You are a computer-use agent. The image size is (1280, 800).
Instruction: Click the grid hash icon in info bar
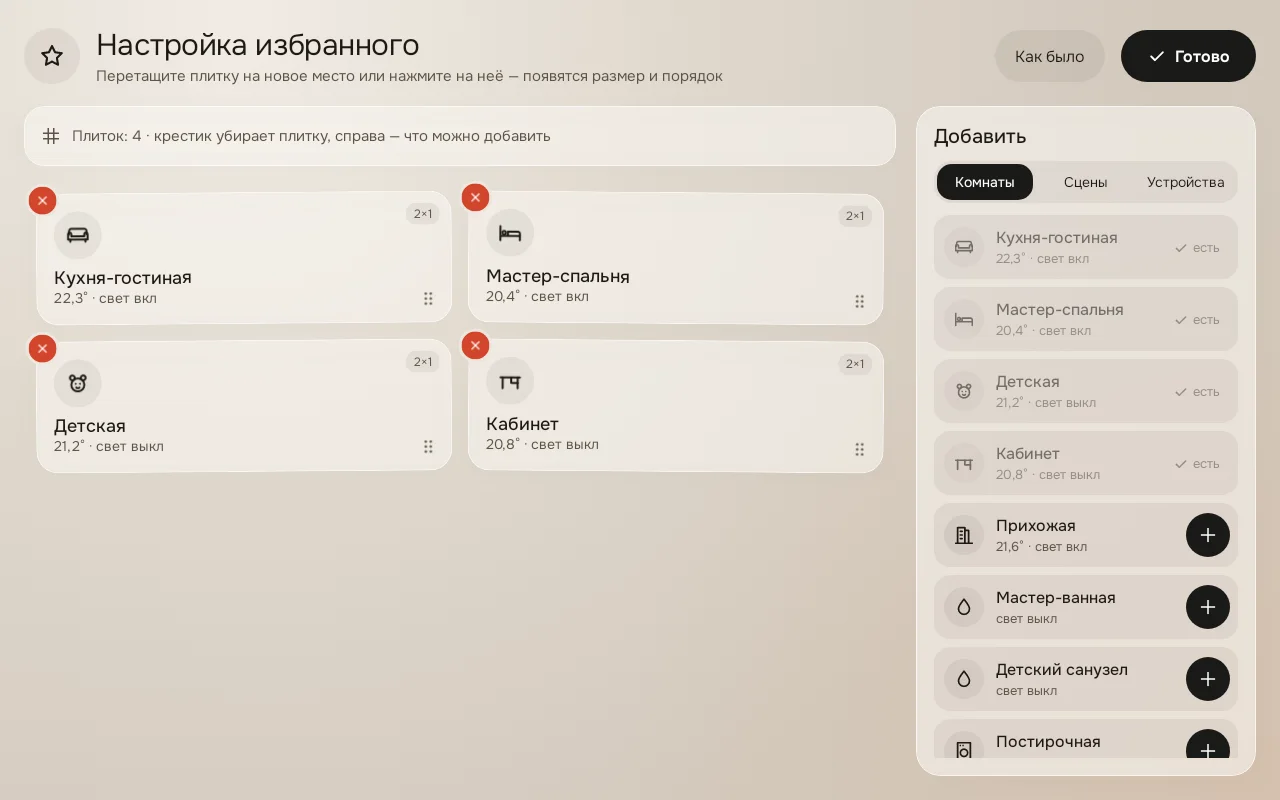click(51, 136)
